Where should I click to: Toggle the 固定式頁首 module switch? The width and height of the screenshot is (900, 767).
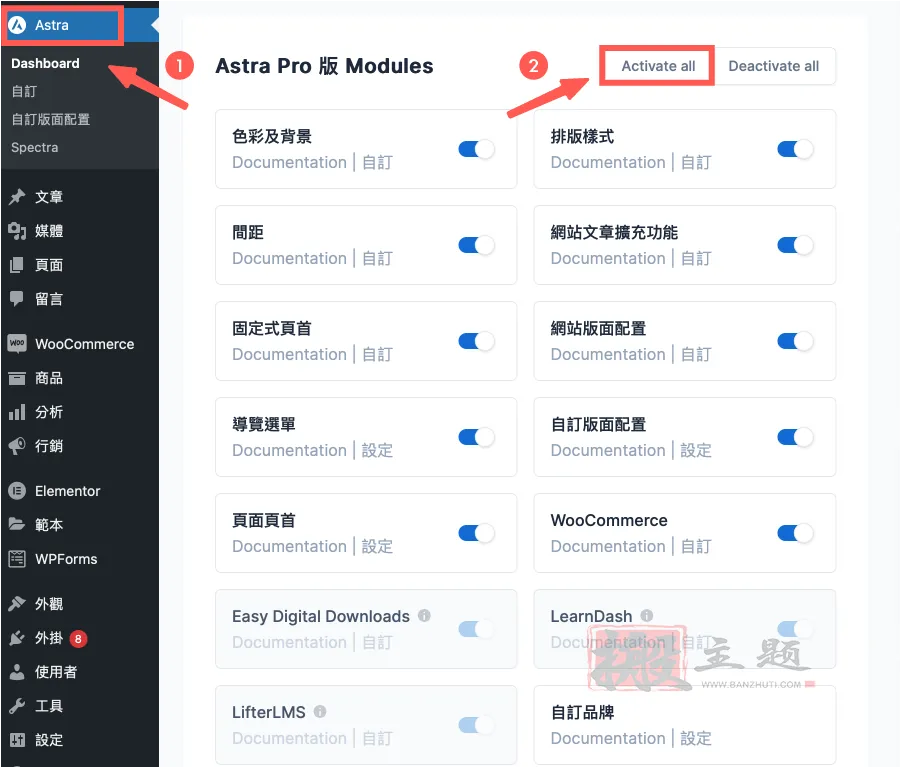(x=476, y=341)
